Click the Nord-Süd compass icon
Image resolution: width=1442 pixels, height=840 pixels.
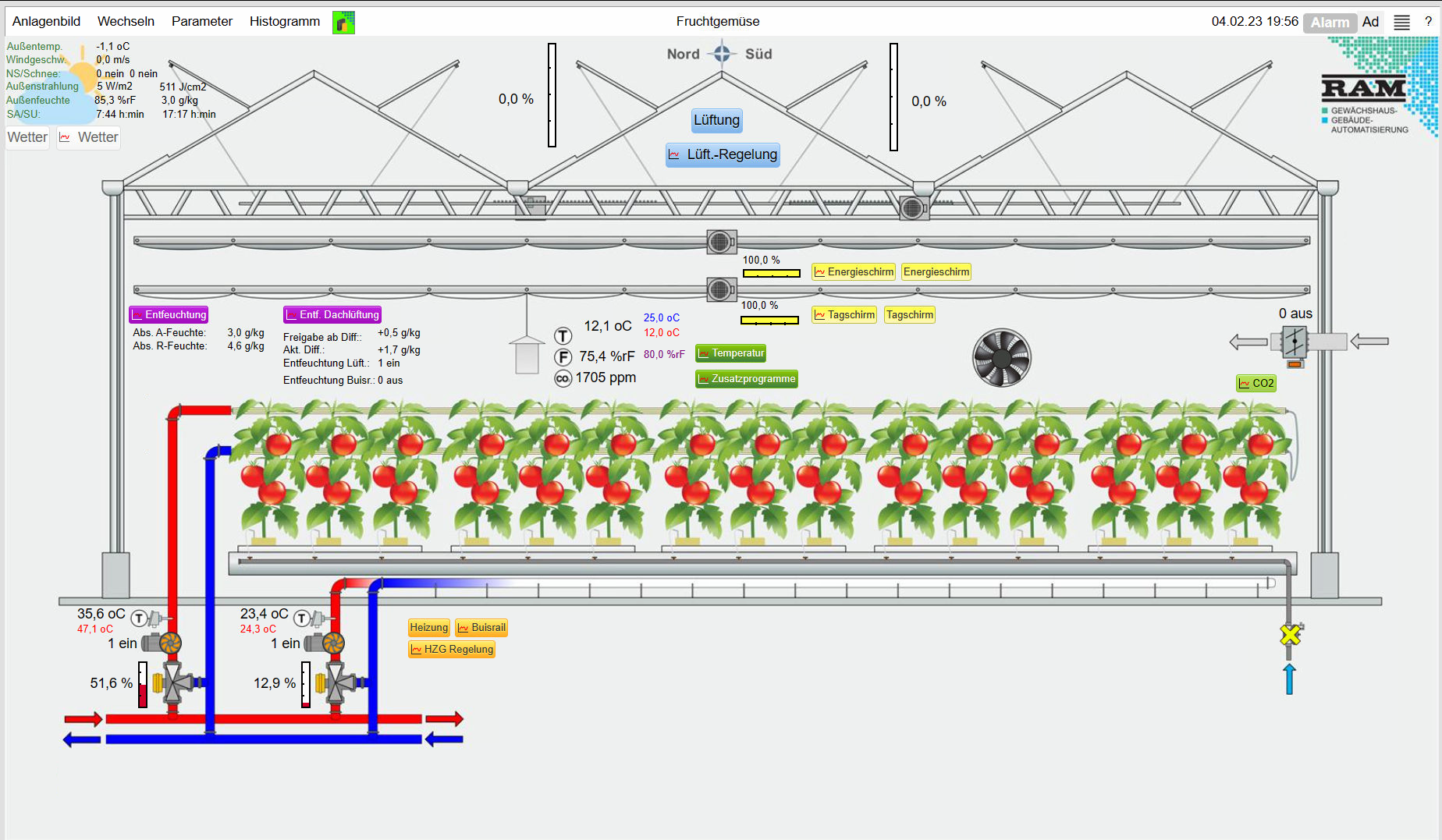(x=722, y=54)
